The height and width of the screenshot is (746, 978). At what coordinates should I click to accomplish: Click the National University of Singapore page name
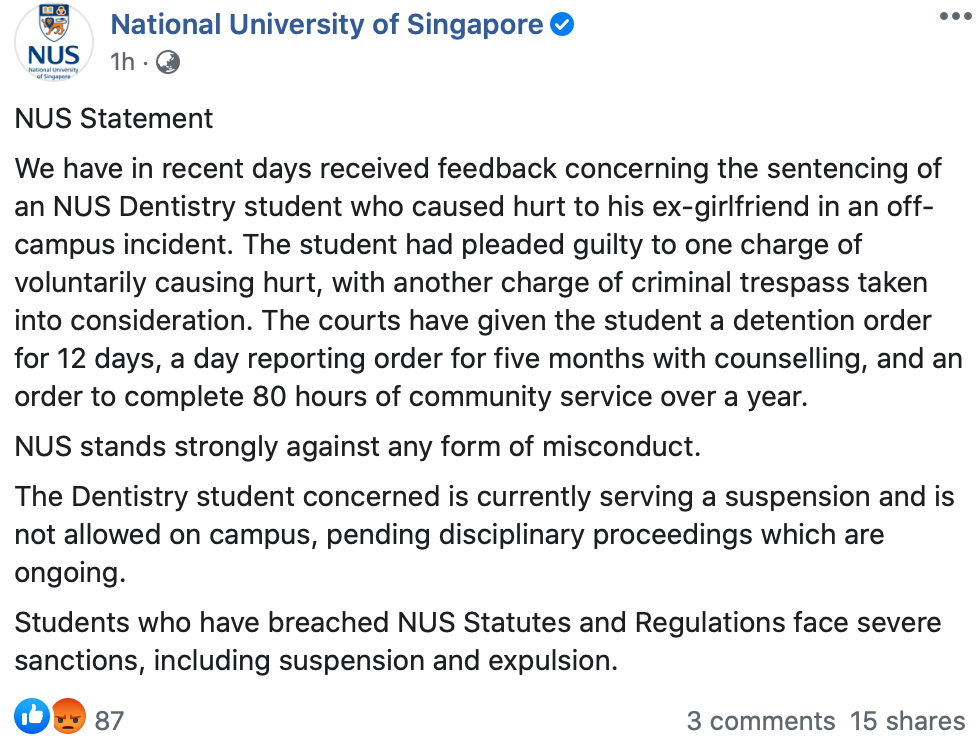[x=327, y=25]
